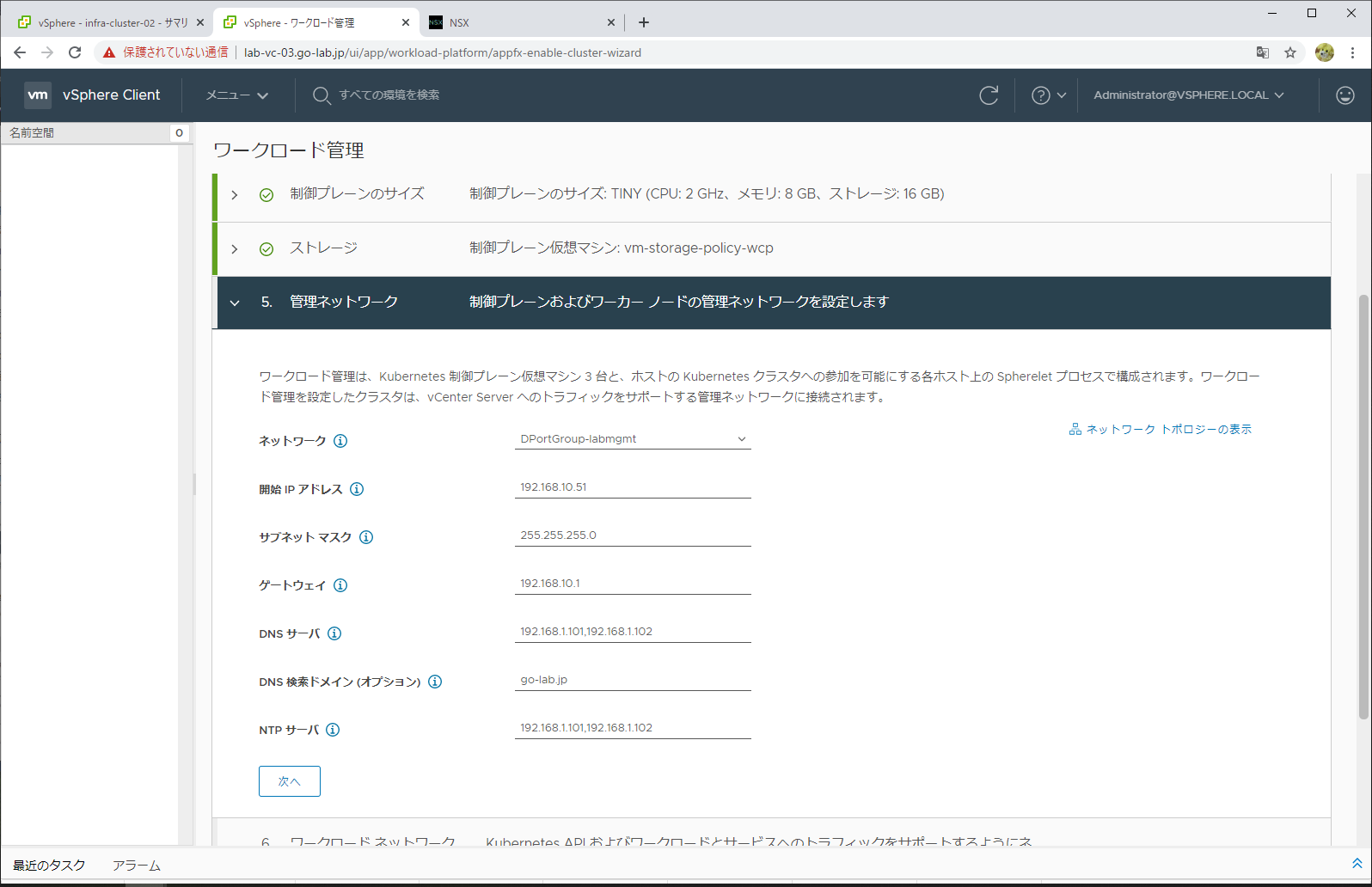This screenshot has width=1372, height=887.
Task: Click the browser back arrow
Action: [20, 52]
